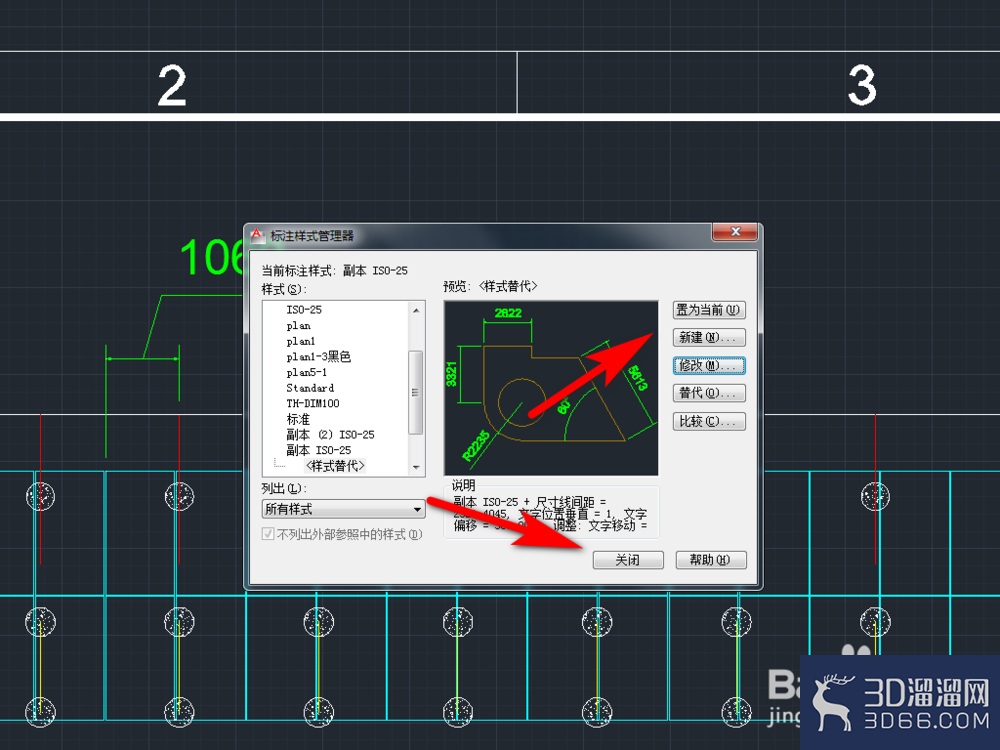The height and width of the screenshot is (750, 1000).
Task: Click the description text in the 说明 box
Action: click(x=550, y=514)
